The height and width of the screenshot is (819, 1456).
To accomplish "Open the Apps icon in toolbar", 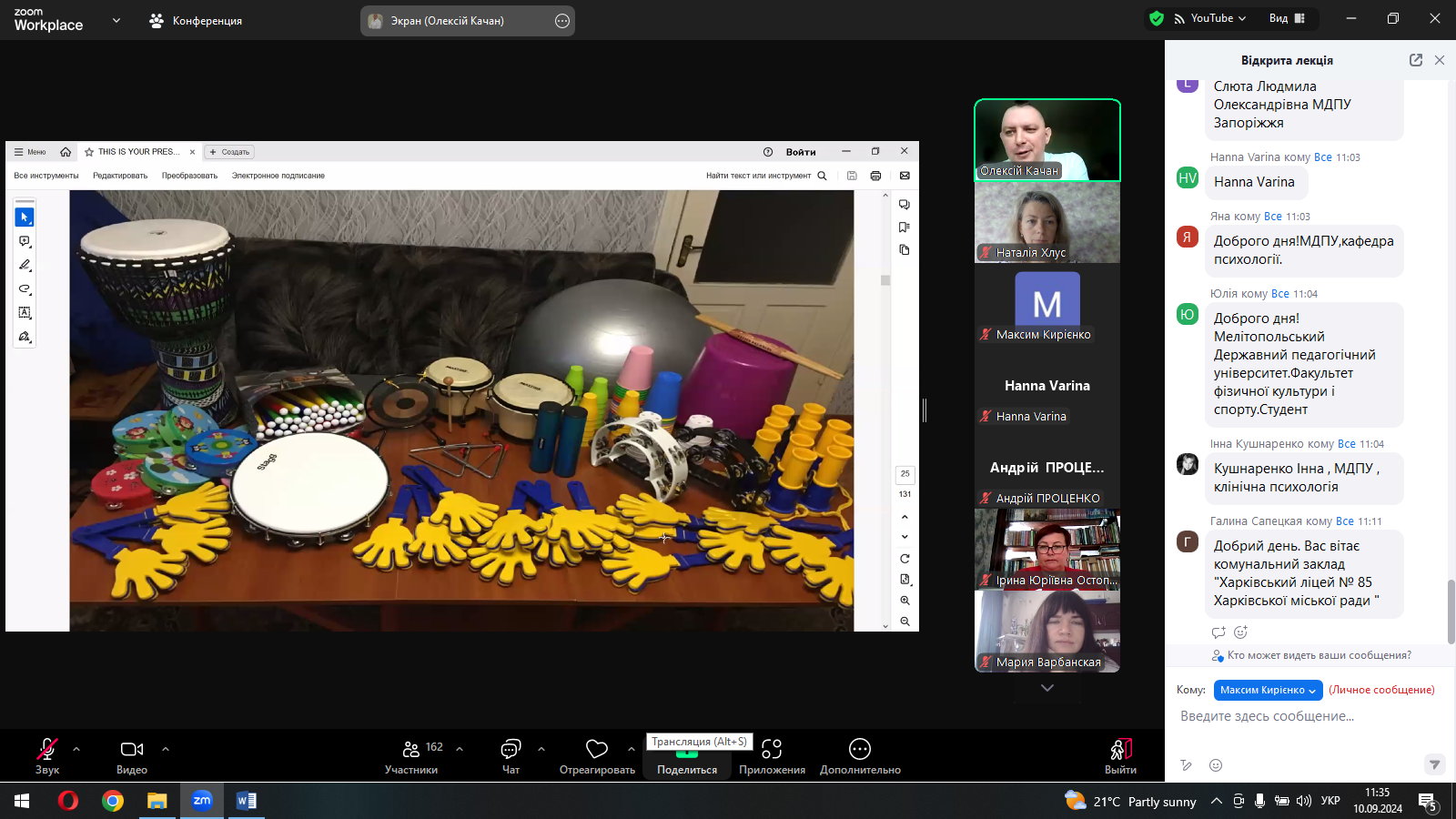I will pos(772,750).
